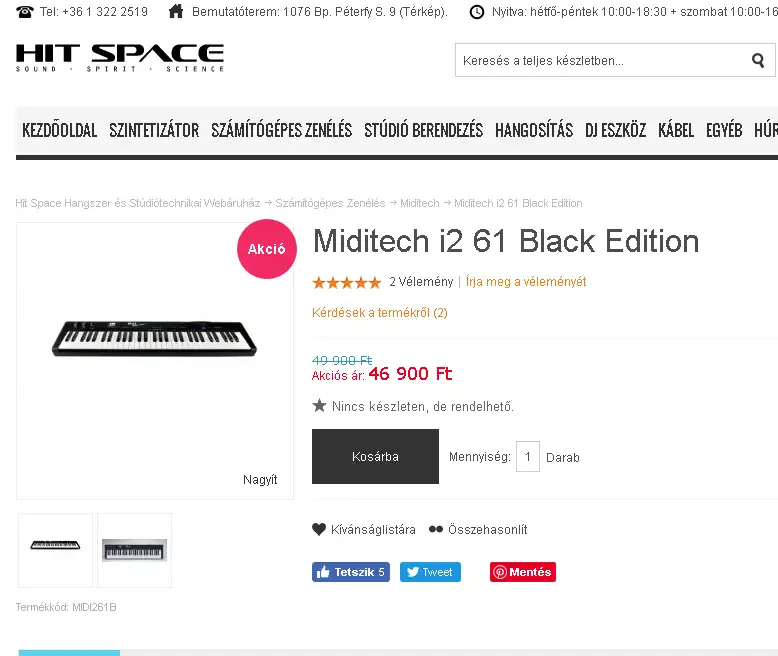The image size is (778, 656).
Task: Click the Miditech breadcrumb link
Action: [419, 203]
